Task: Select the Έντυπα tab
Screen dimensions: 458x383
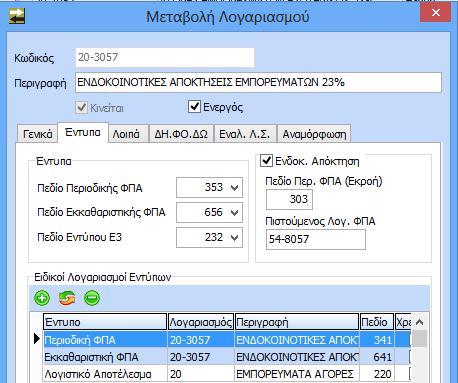Action: pos(83,132)
